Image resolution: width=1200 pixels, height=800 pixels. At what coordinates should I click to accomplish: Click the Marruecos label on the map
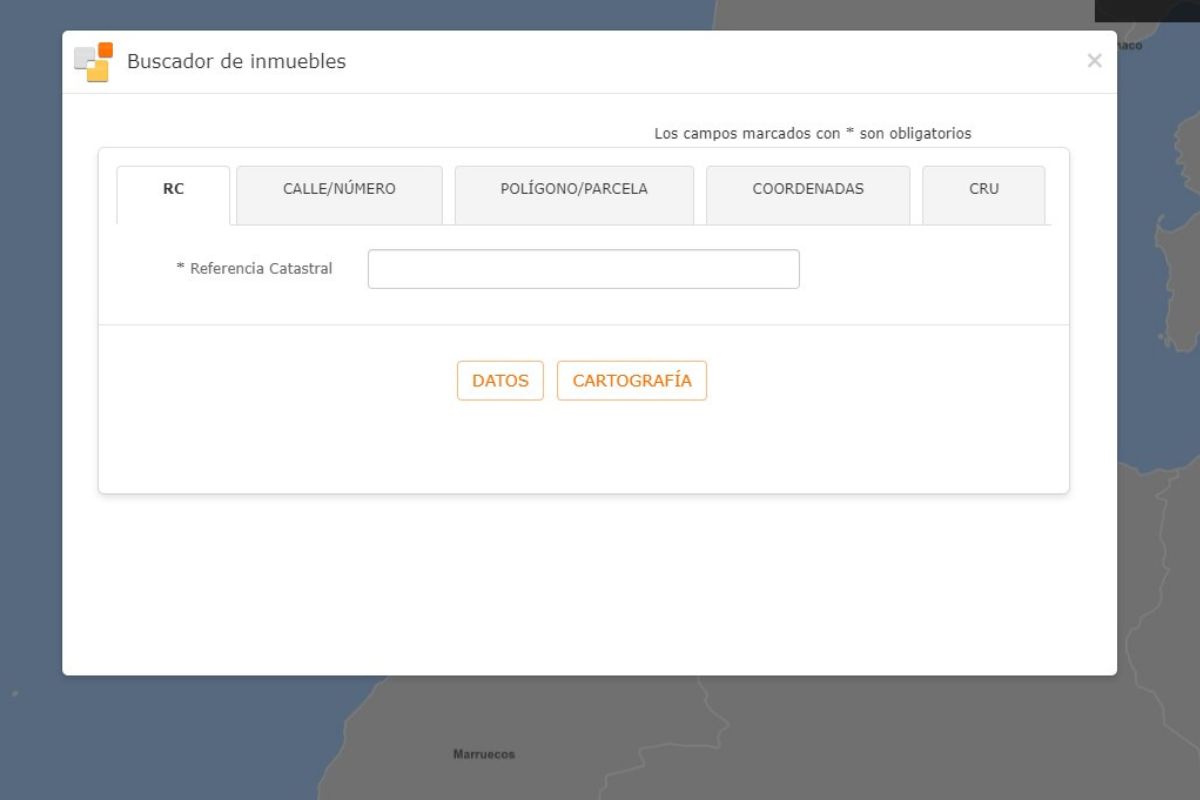[x=484, y=754]
